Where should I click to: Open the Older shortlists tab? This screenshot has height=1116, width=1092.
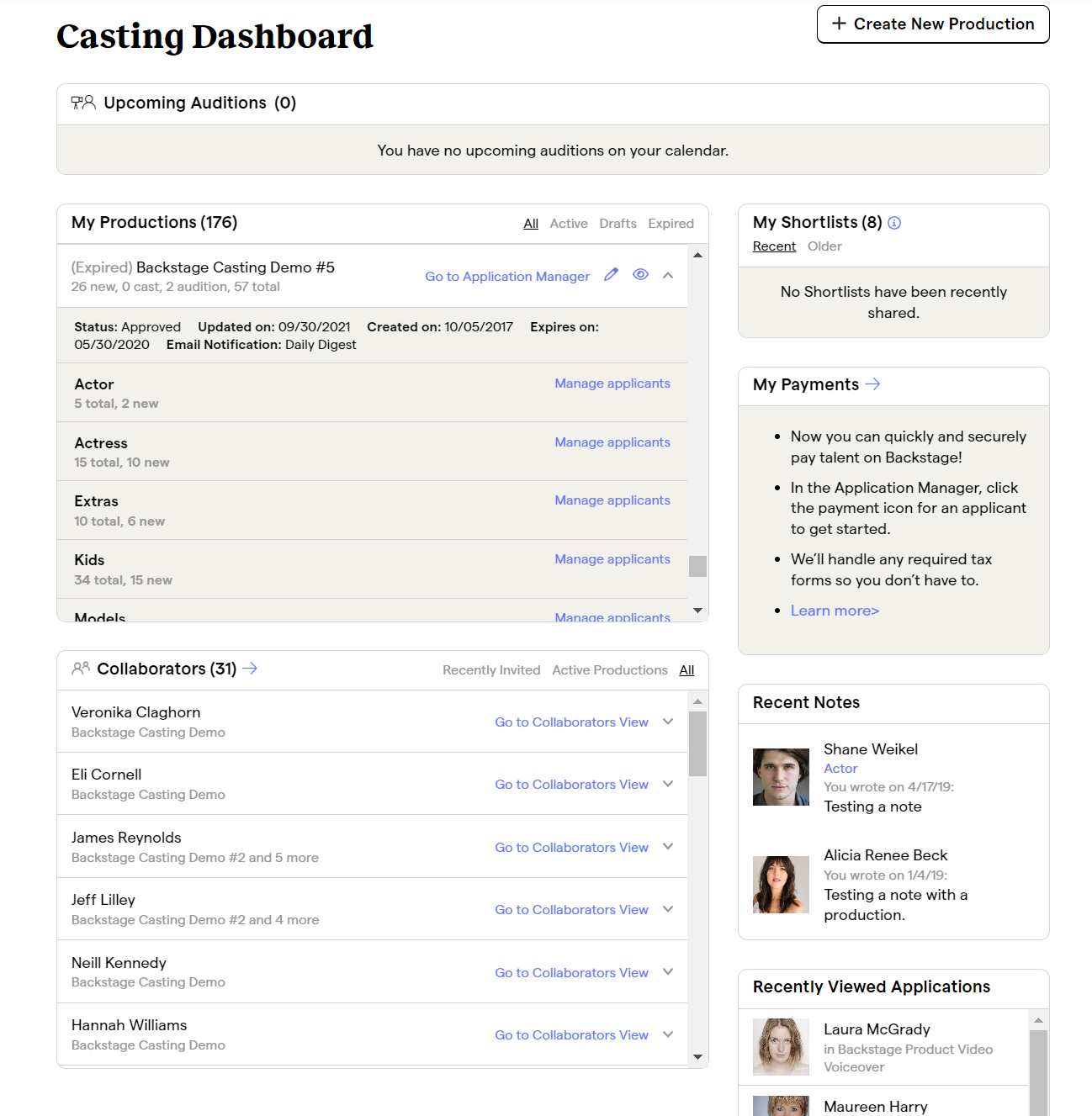coord(824,246)
